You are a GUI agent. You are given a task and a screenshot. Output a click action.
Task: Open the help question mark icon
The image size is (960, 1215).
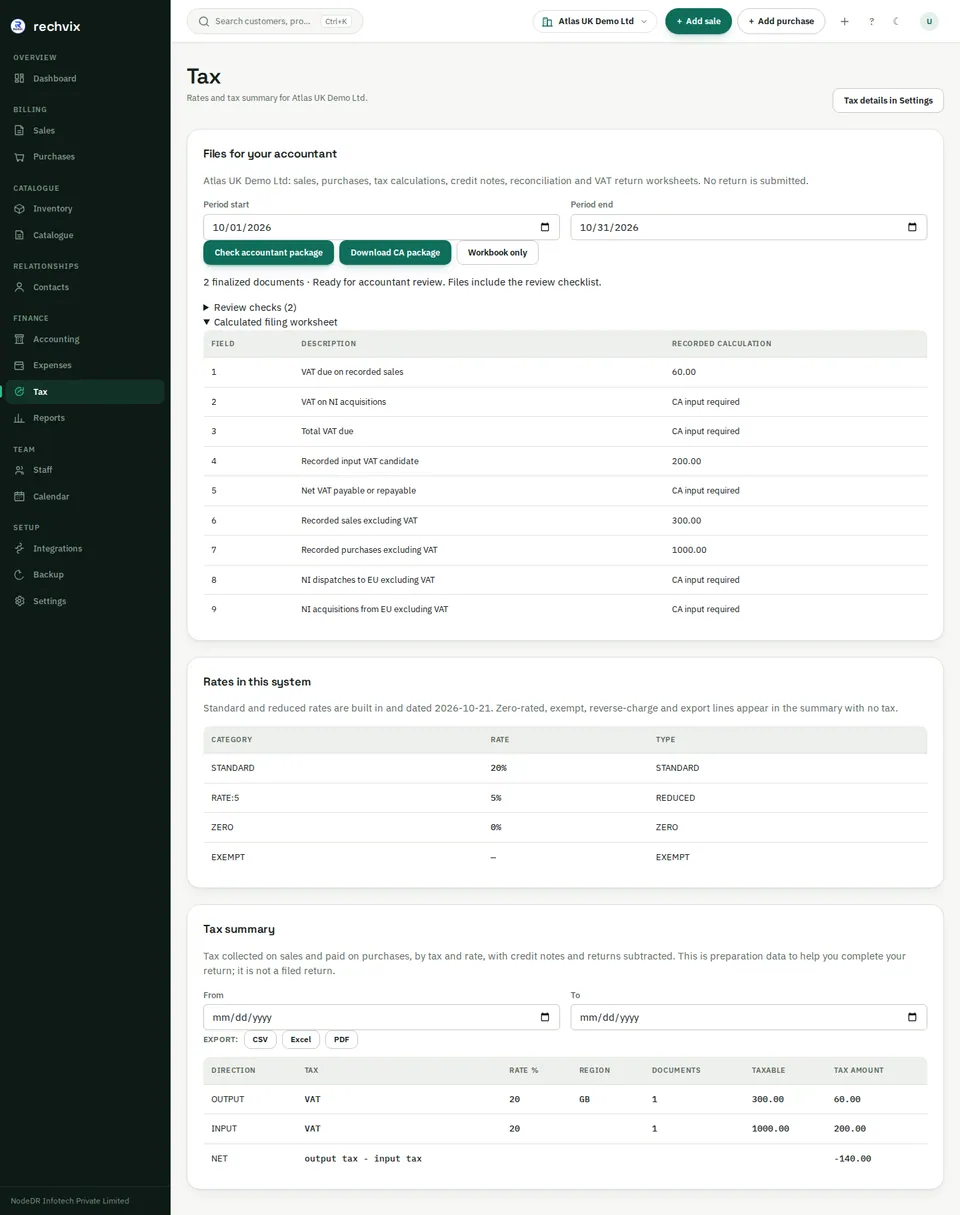pyautogui.click(x=871, y=21)
